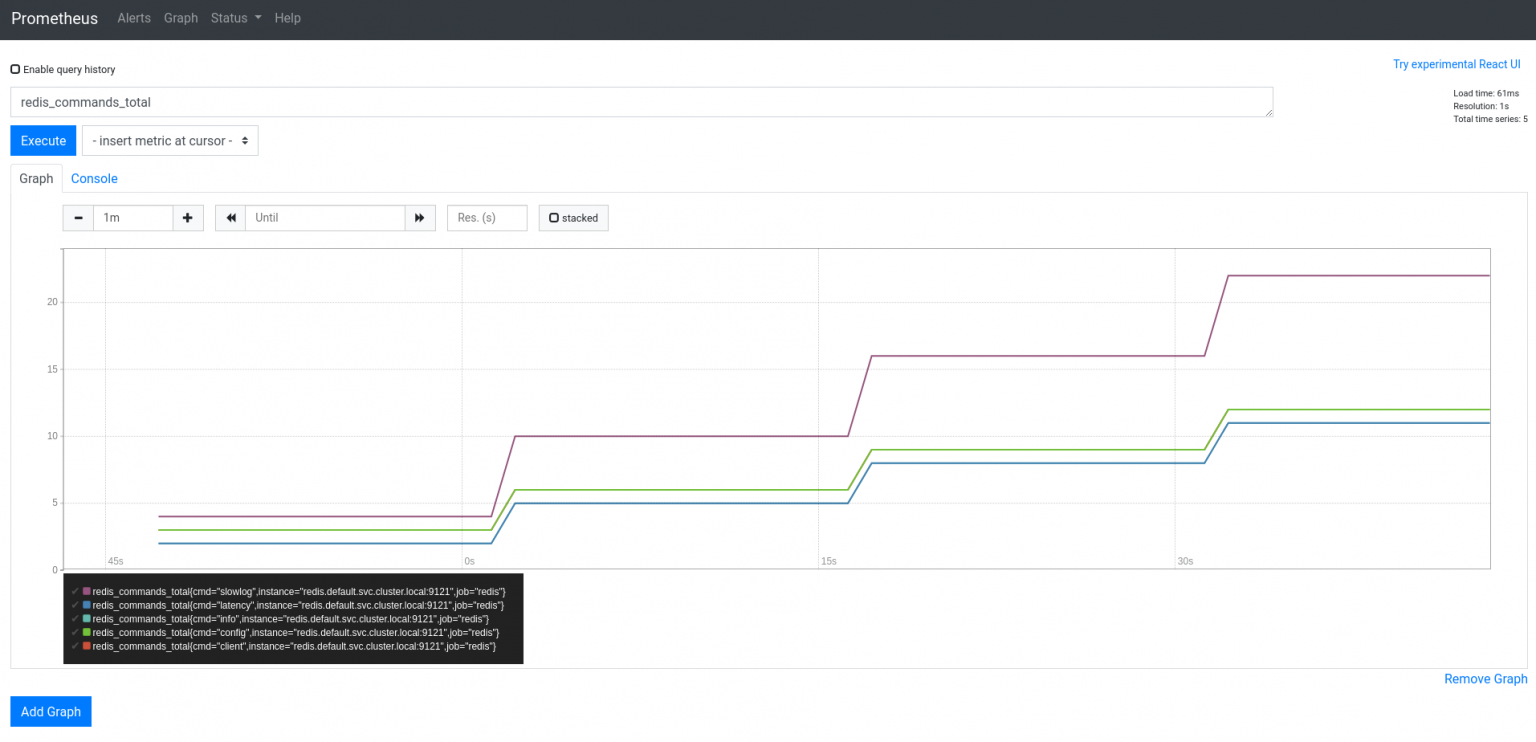The image size is (1536, 742).
Task: Click the Until time input field
Action: coord(325,217)
